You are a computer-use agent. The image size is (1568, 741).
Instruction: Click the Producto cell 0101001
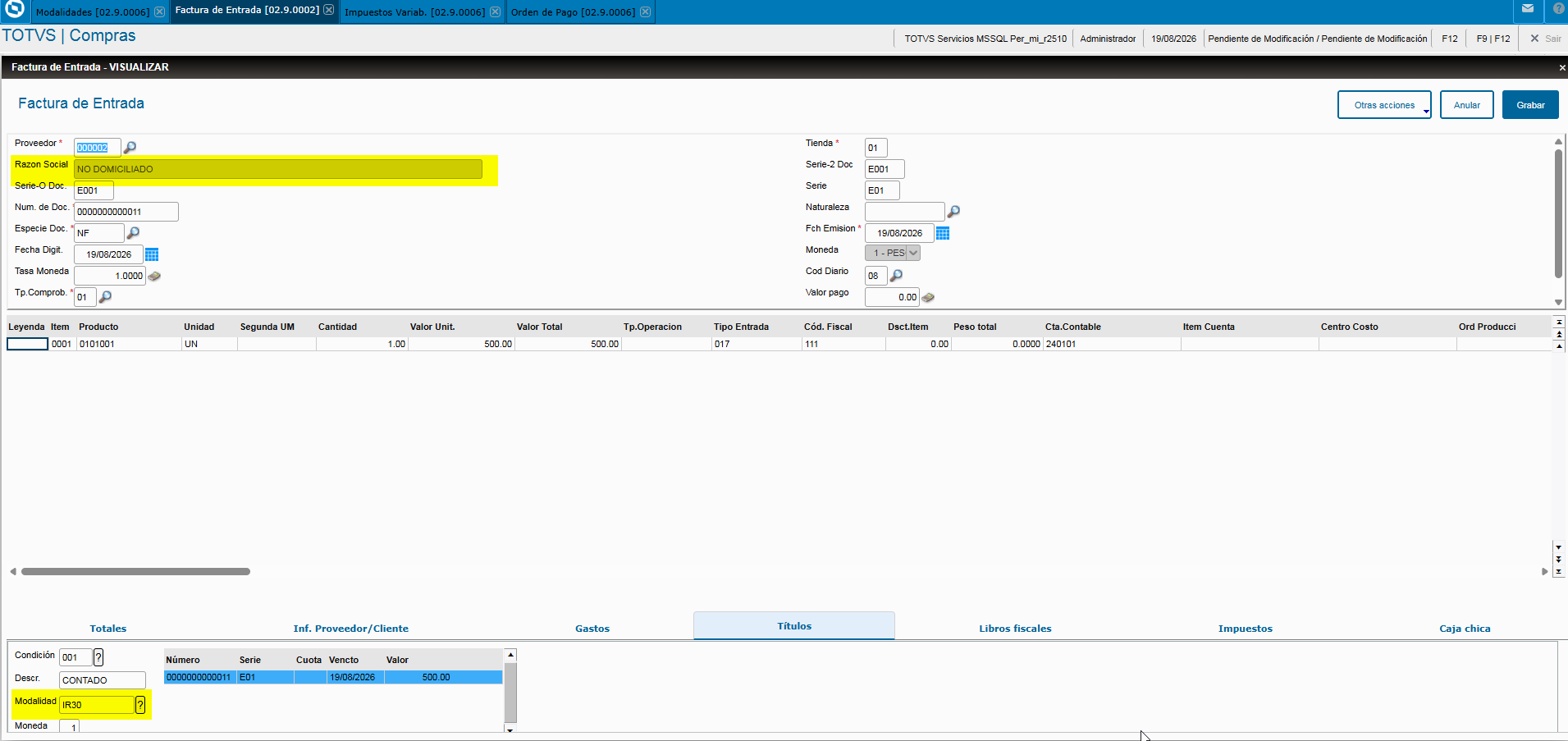129,344
